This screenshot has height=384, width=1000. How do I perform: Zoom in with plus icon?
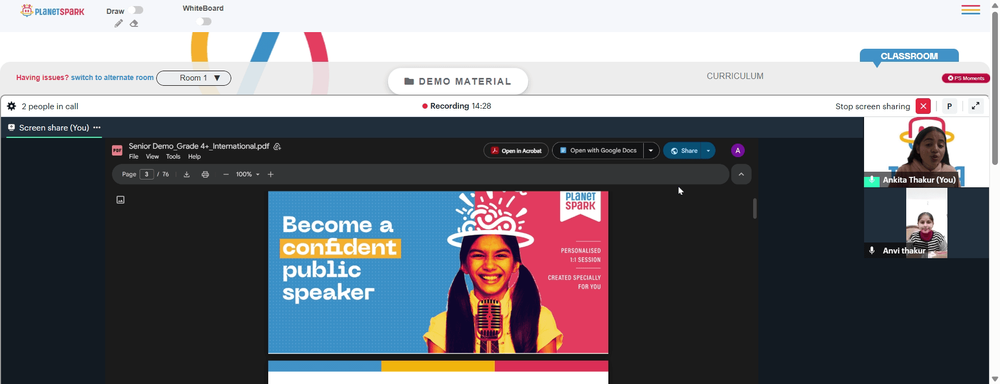point(270,174)
